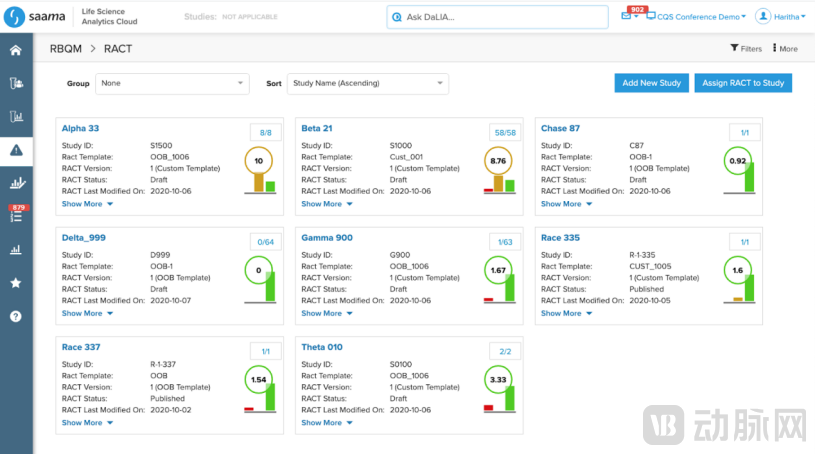
Task: Open the warning triangle RBQM sidebar icon
Action: [16, 150]
